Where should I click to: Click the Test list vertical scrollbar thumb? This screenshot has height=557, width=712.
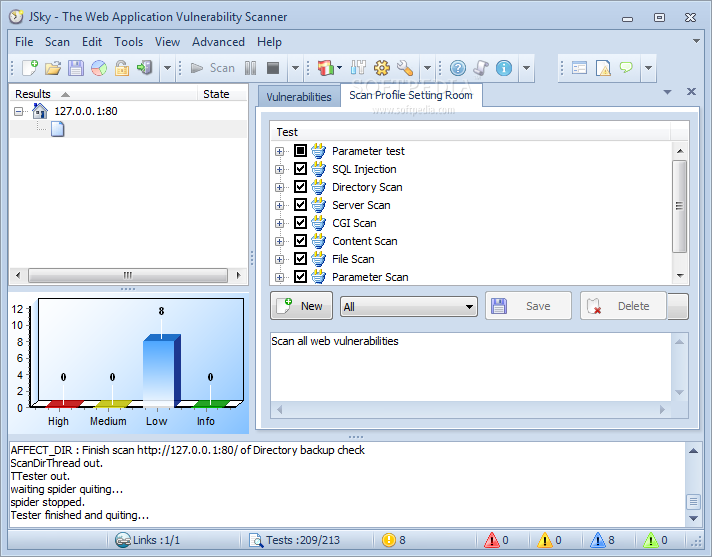pyautogui.click(x=679, y=206)
